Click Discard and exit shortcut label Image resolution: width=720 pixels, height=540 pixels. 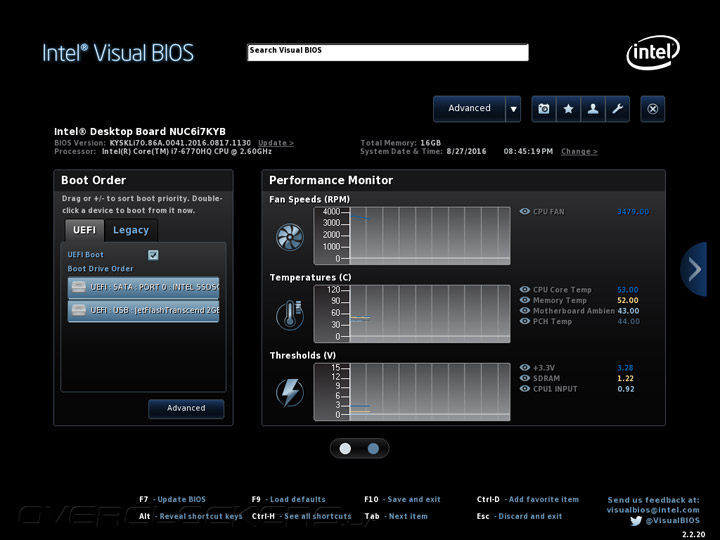(530, 516)
